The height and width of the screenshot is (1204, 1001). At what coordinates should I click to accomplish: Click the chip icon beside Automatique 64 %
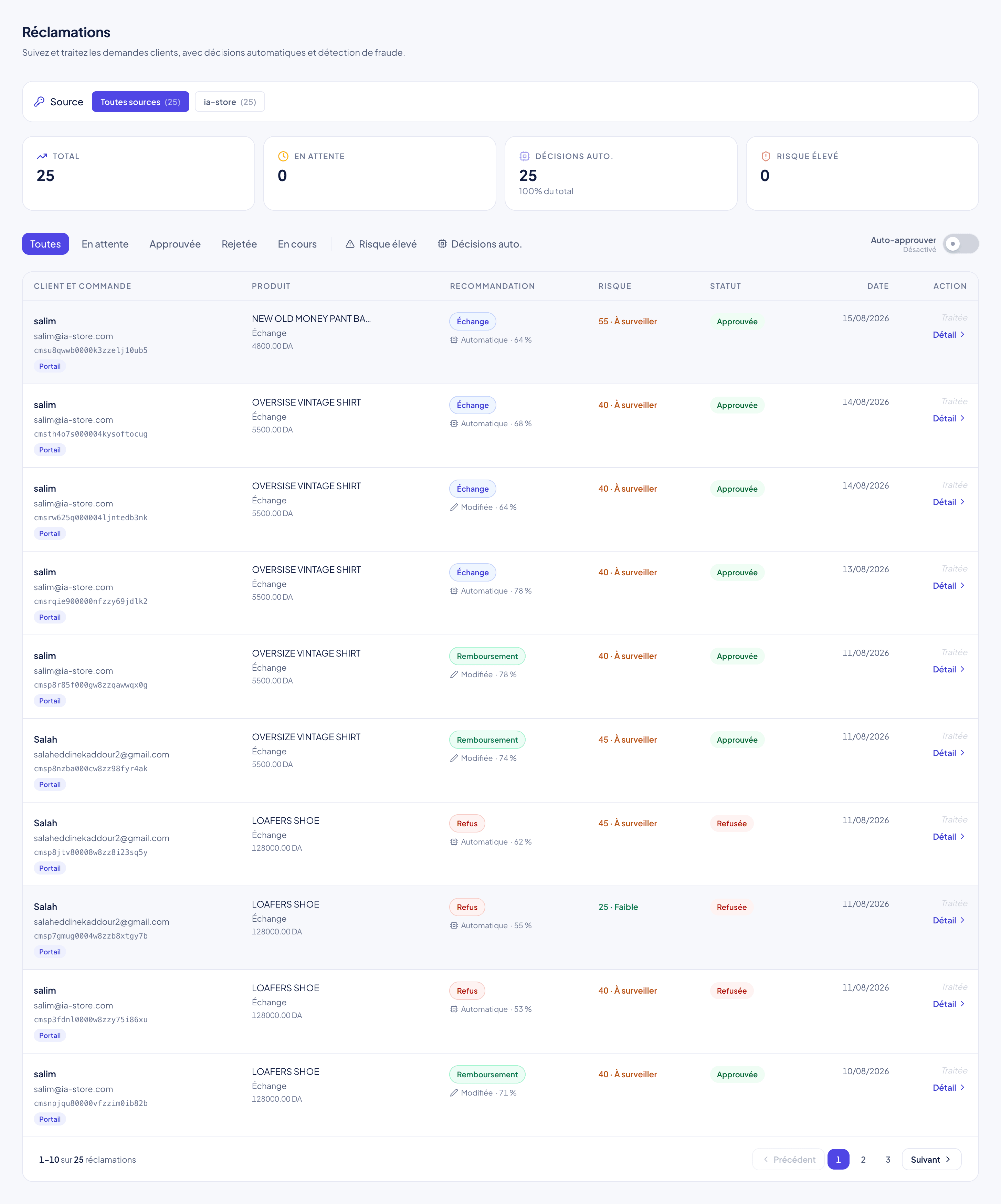pyautogui.click(x=454, y=340)
